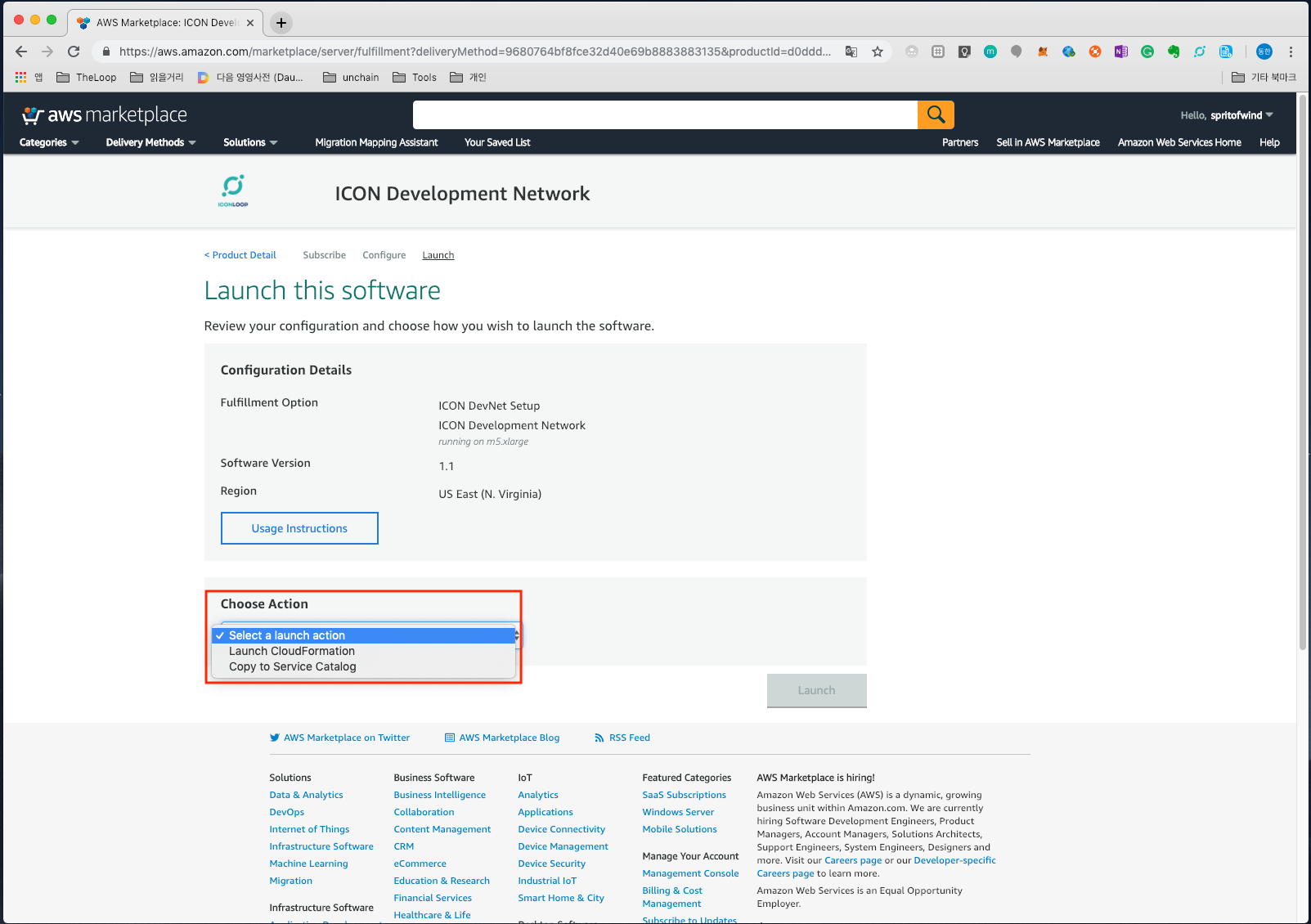Open the blue globe extension

pyautogui.click(x=1069, y=52)
